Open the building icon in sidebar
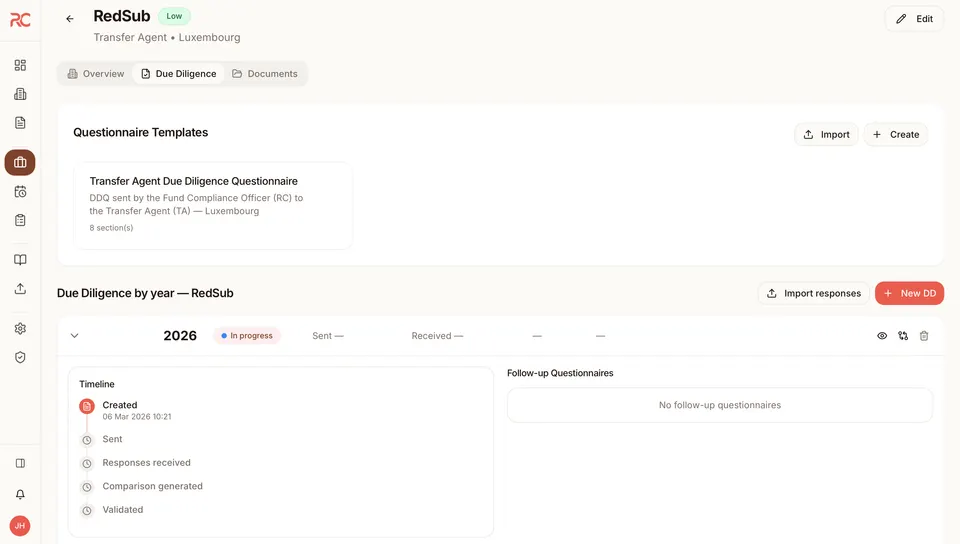960x544 pixels. tap(20, 94)
